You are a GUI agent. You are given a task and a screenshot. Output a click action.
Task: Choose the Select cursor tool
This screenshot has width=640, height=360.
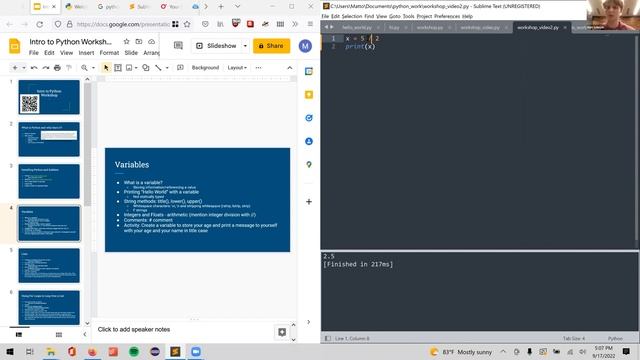pyautogui.click(x=106, y=68)
